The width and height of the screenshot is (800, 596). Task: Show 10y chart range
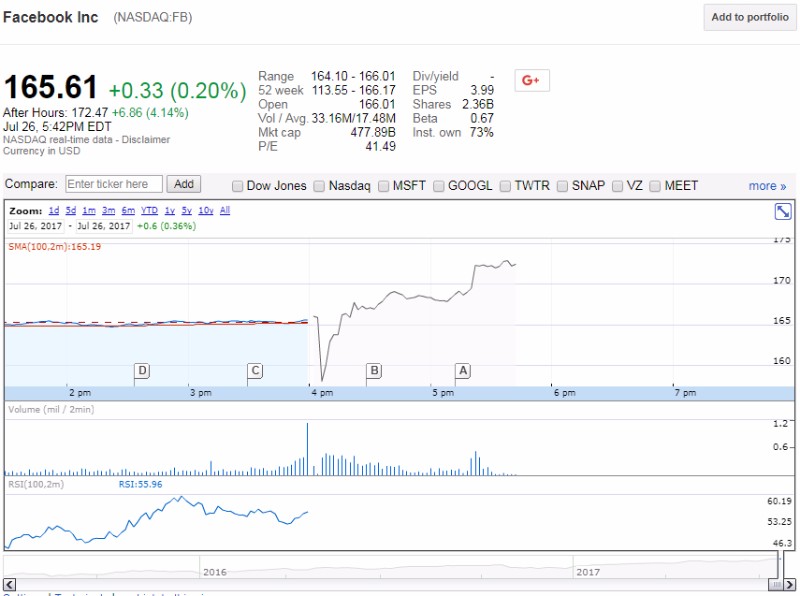coord(206,210)
